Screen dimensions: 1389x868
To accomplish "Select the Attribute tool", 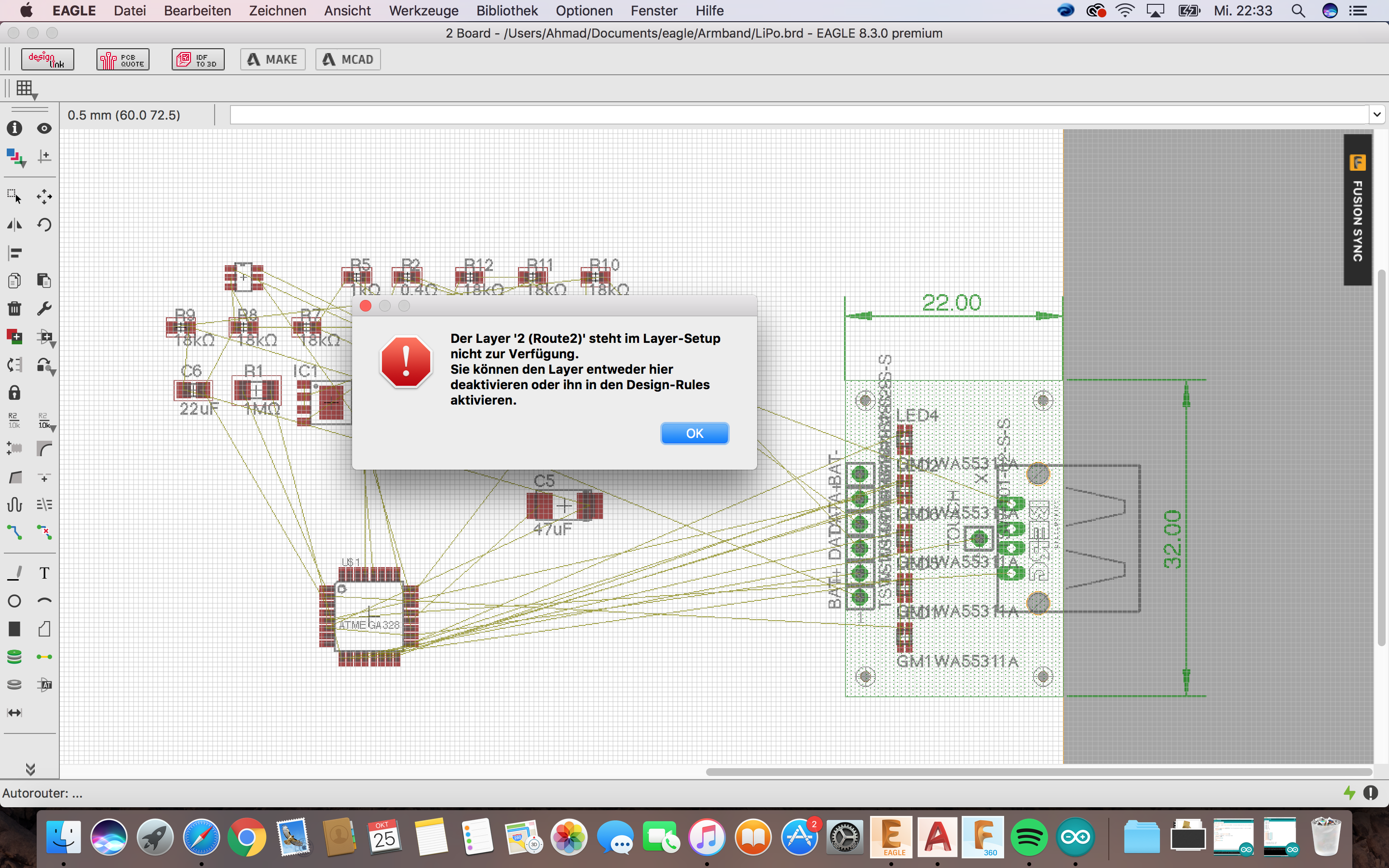I will (44, 684).
